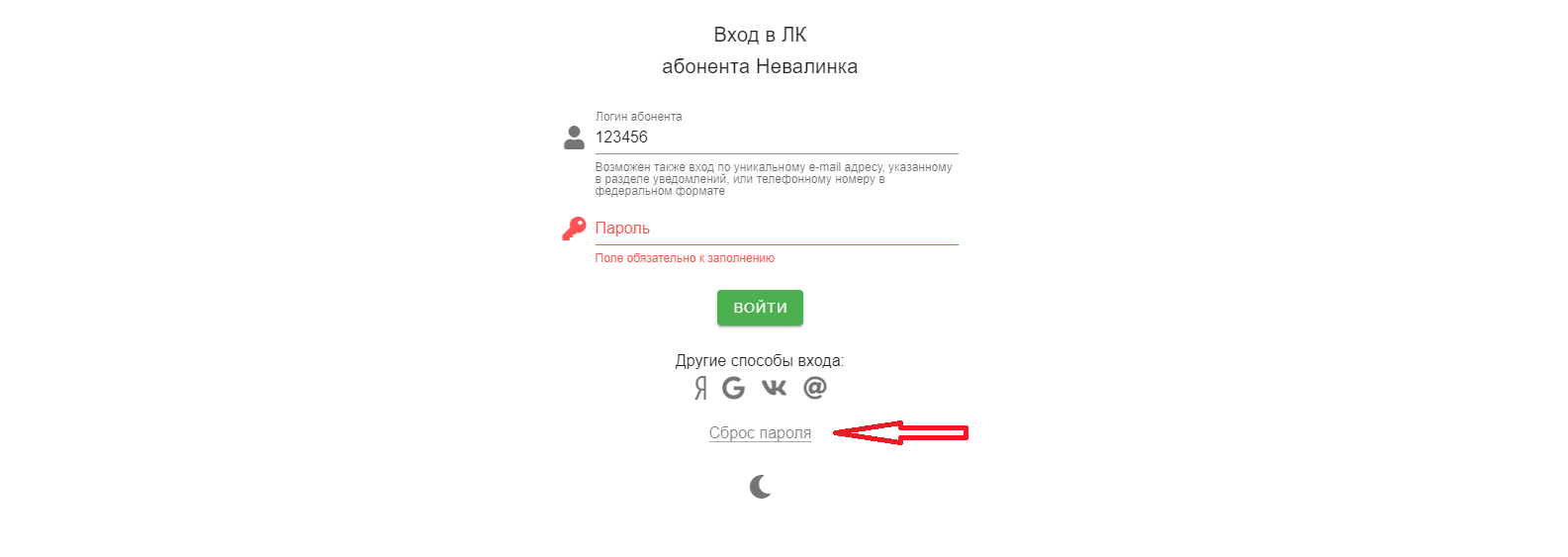Click the gray hint text about e-mail login
The width and height of the screenshot is (1568, 557).
(774, 179)
